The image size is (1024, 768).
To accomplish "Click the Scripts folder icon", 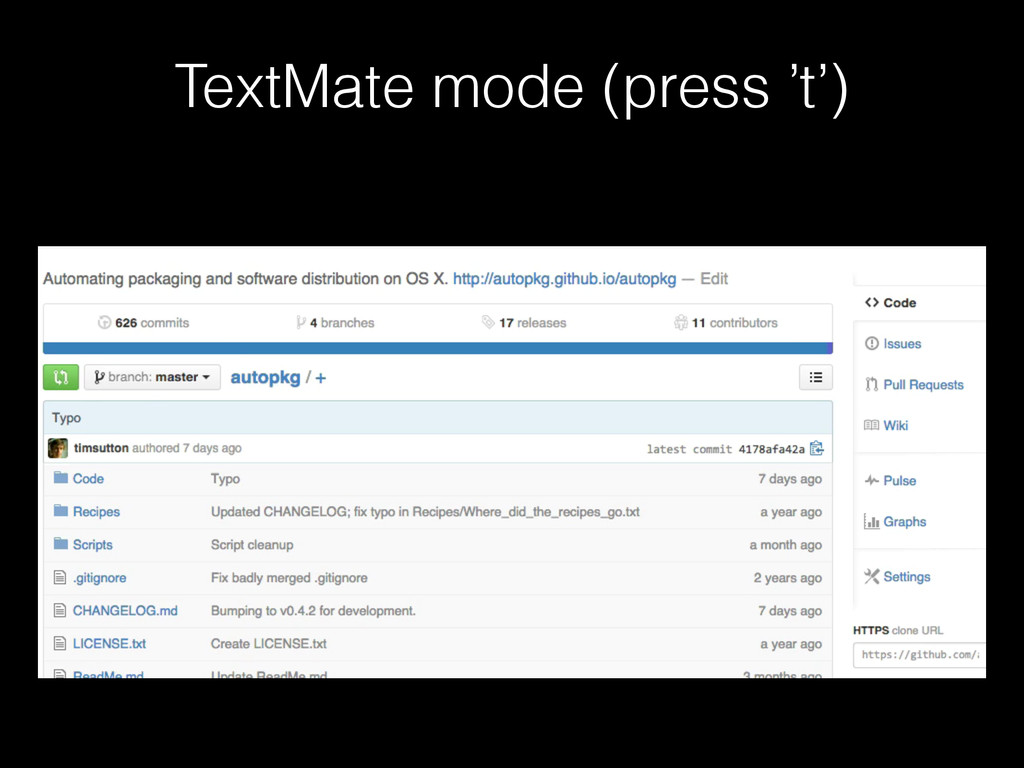I will [61, 544].
